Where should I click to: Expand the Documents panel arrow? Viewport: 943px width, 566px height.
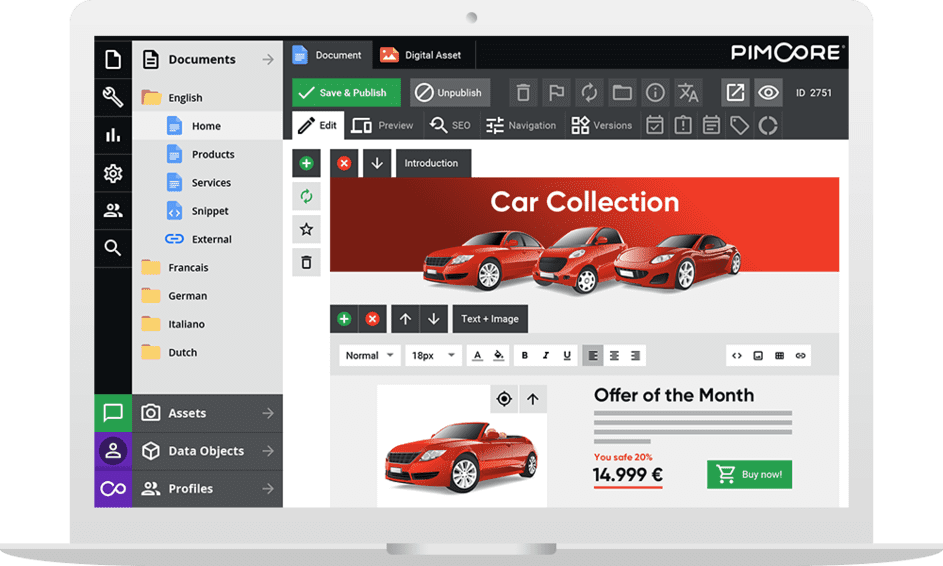[268, 60]
